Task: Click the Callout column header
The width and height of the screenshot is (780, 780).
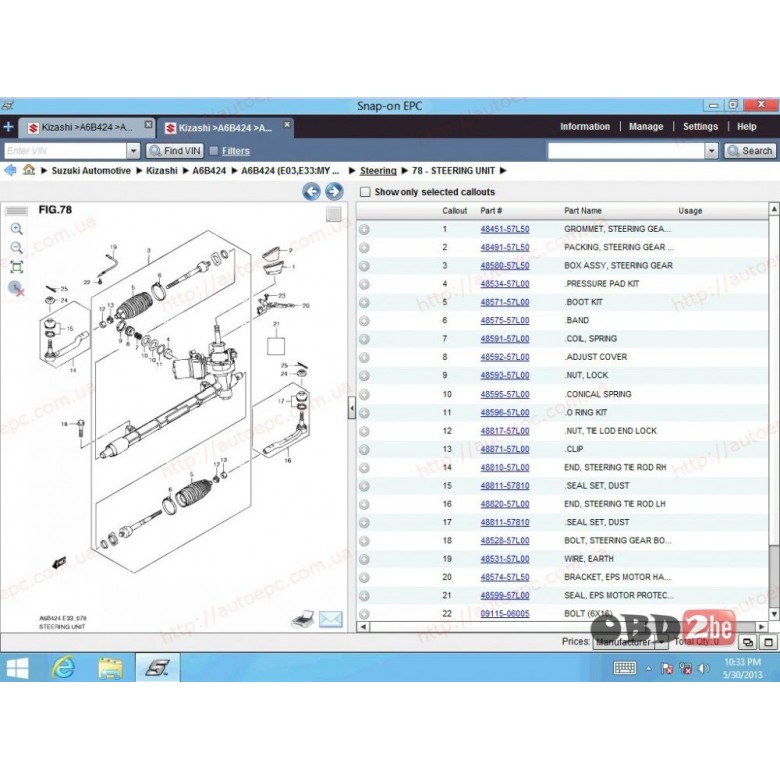Action: click(454, 211)
